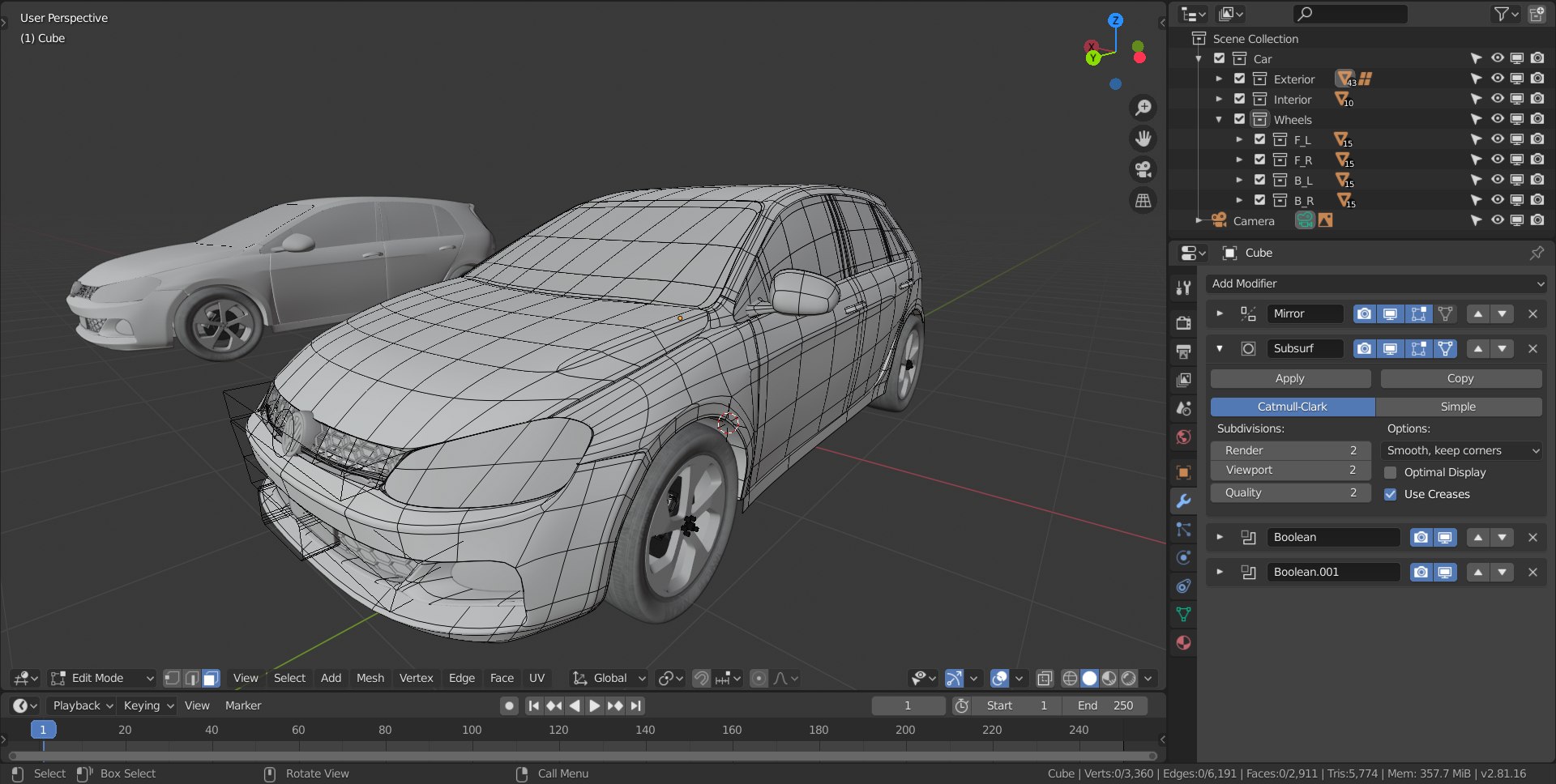Open the World properties tab icon
Screen dimensions: 1556x784
(x=1183, y=437)
